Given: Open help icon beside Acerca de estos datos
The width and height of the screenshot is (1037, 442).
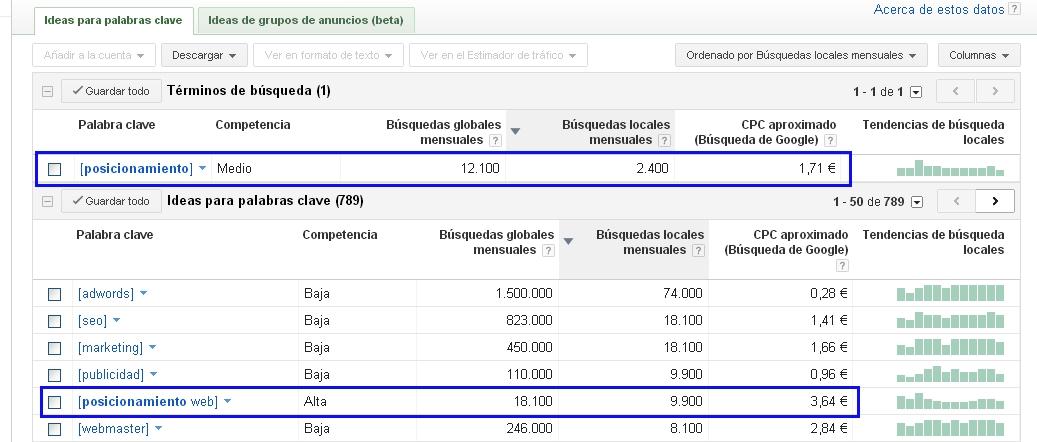Looking at the screenshot, I should [1014, 10].
